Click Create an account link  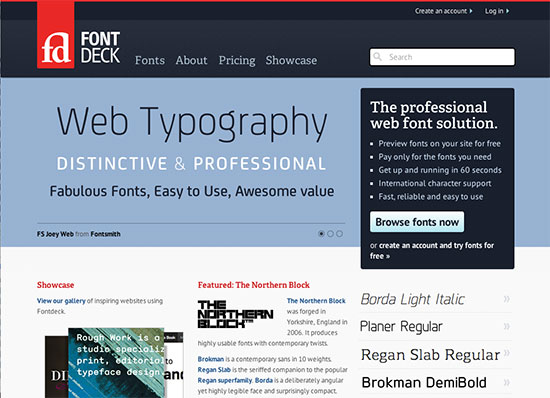click(x=441, y=11)
